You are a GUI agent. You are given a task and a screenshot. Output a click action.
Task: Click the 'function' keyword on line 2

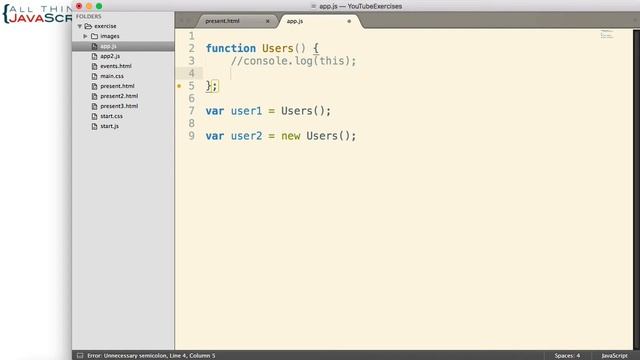[x=231, y=48]
